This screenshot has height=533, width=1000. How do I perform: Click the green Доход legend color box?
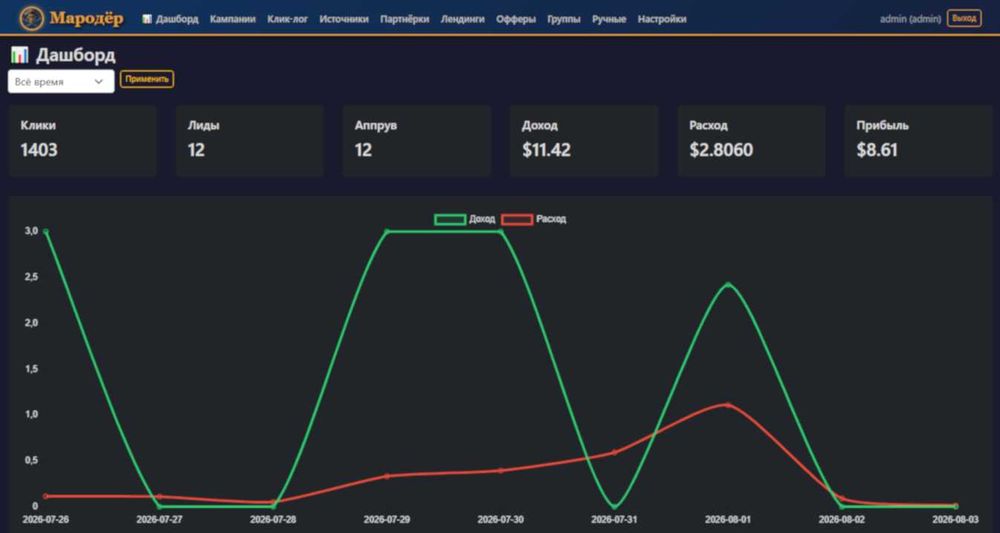[450, 219]
